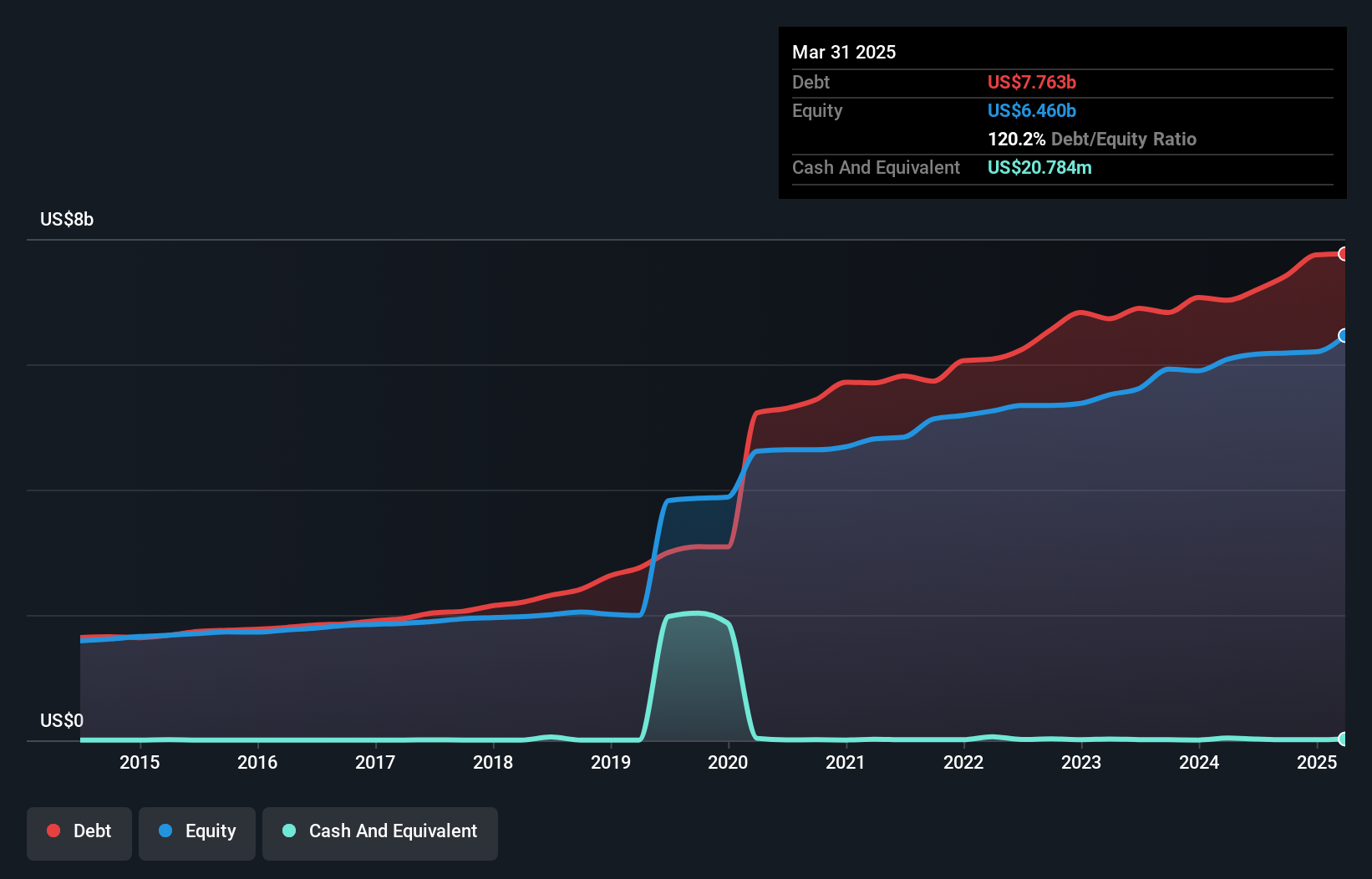
Task: Click the 2020 x-axis label
Action: 728,763
